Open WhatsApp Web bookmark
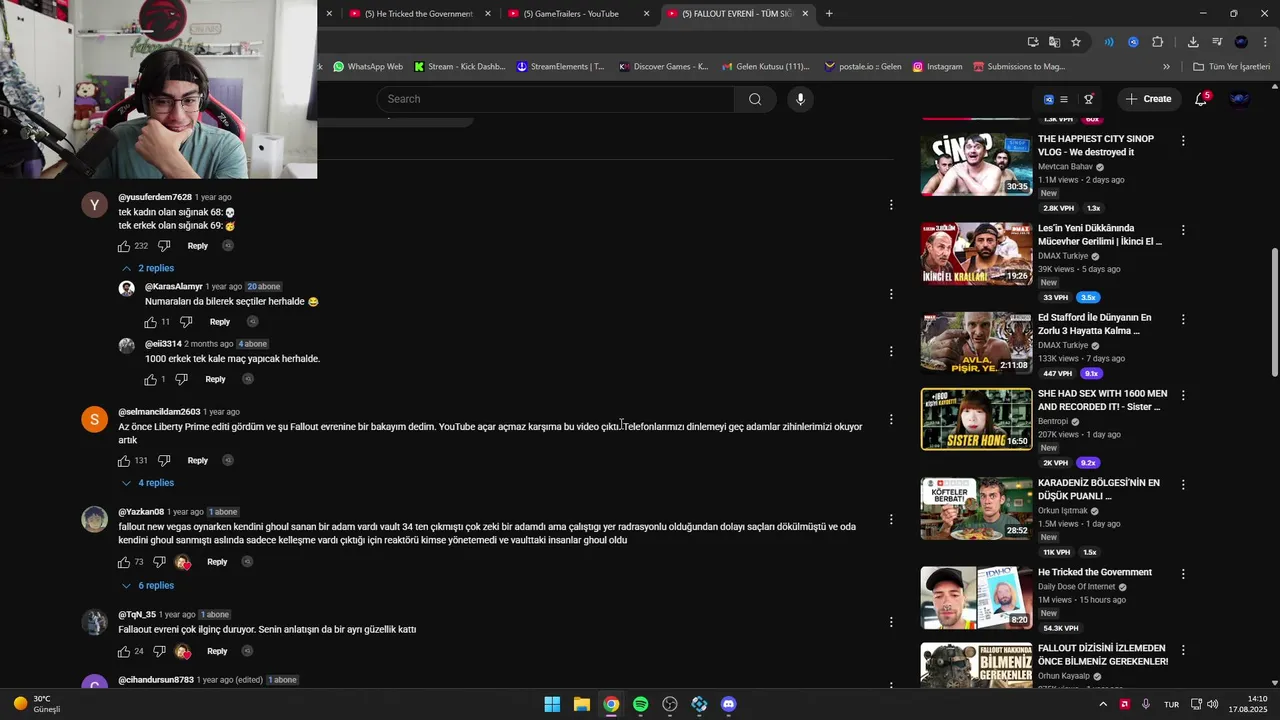The width and height of the screenshot is (1280, 720). pyautogui.click(x=367, y=67)
